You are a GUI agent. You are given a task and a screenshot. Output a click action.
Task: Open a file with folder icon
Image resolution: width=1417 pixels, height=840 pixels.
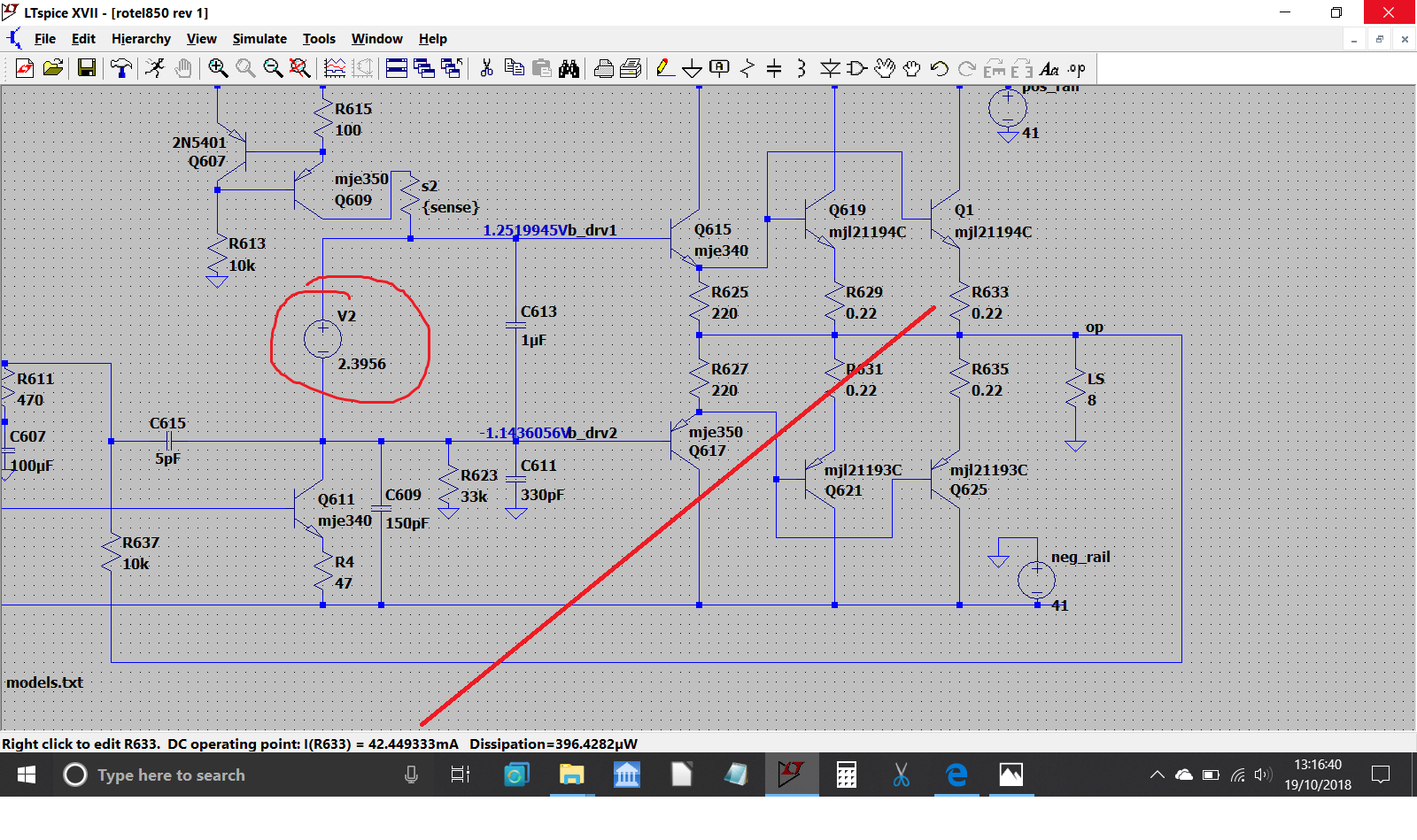coord(53,68)
